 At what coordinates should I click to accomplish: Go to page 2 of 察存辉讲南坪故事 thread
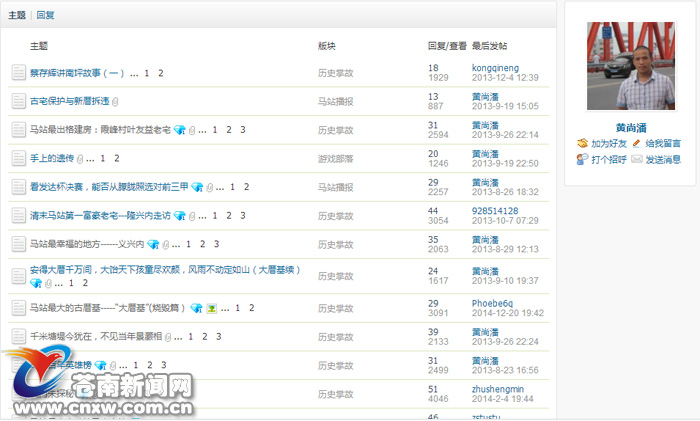pos(160,73)
